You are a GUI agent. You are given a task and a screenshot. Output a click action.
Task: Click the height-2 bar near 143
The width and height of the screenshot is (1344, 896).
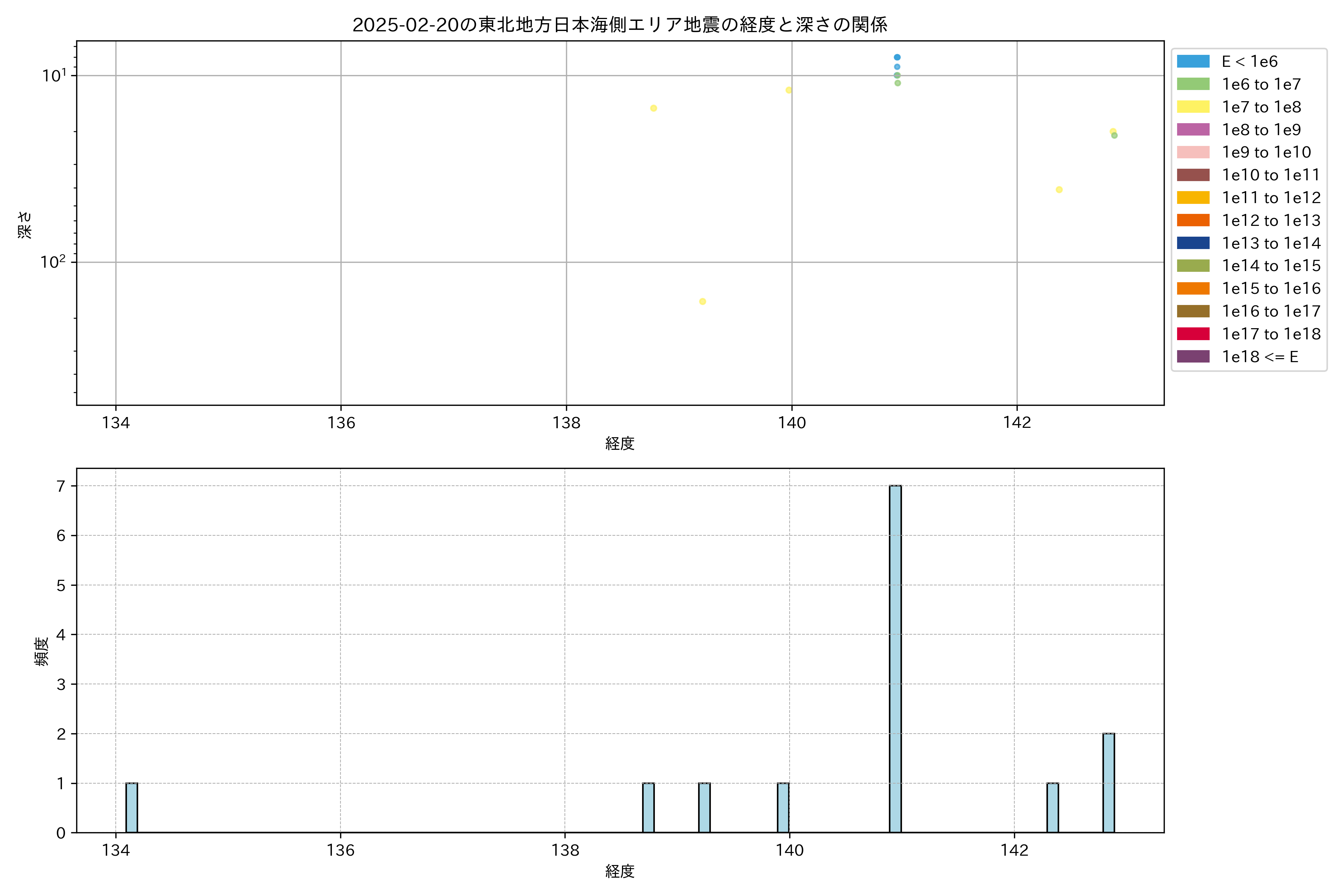[x=1108, y=783]
